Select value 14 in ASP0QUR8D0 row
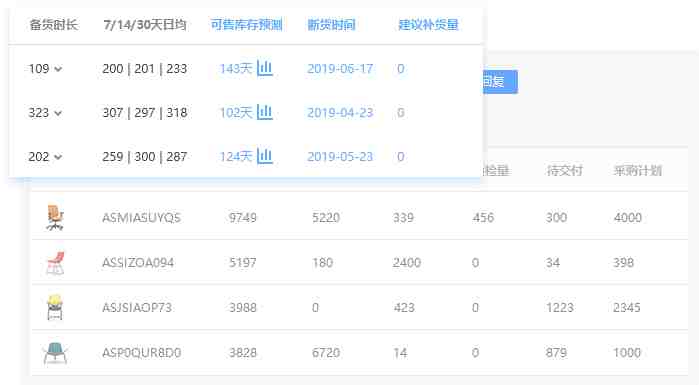Screen dimensions: 699x385 point(400,352)
